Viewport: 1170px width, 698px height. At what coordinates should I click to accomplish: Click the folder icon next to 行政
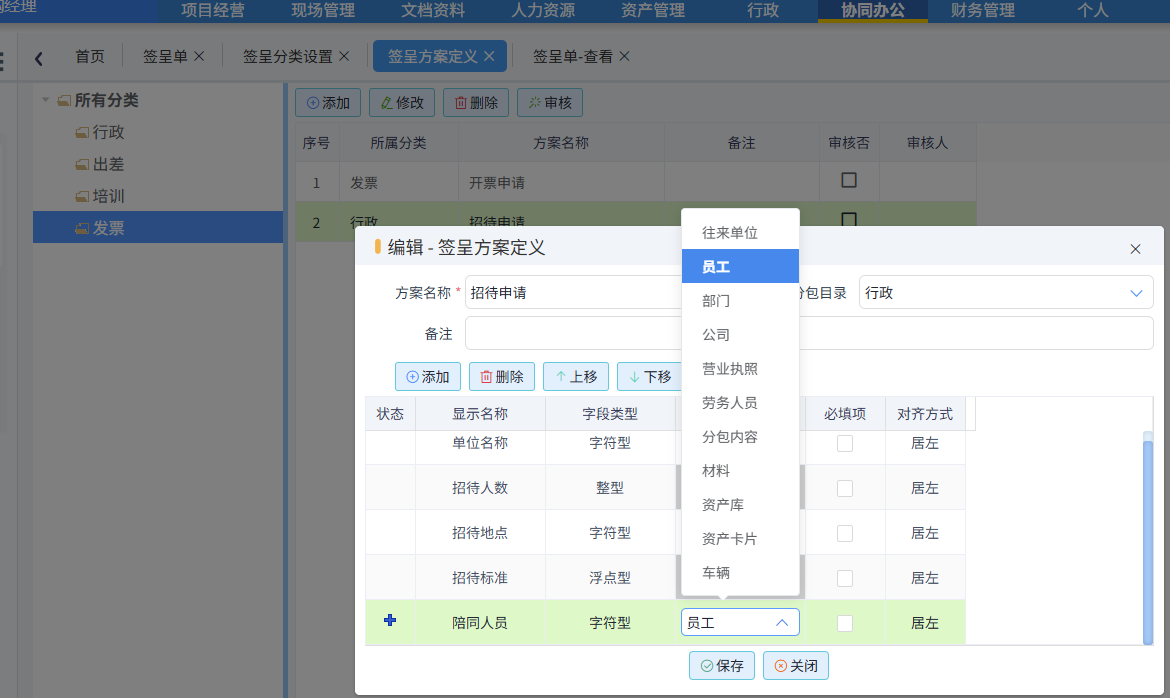(82, 133)
